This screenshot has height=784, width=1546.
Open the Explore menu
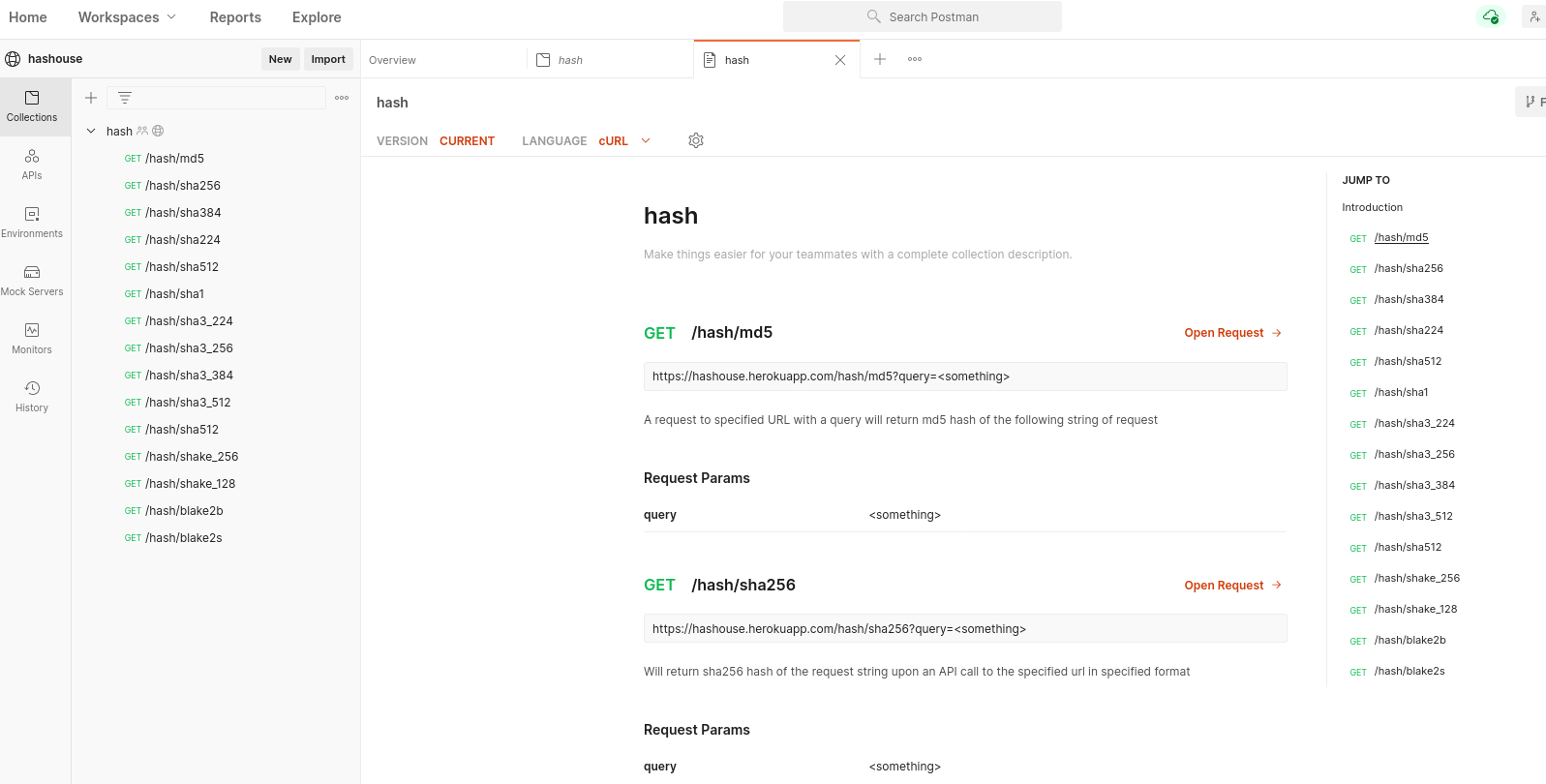pos(317,17)
